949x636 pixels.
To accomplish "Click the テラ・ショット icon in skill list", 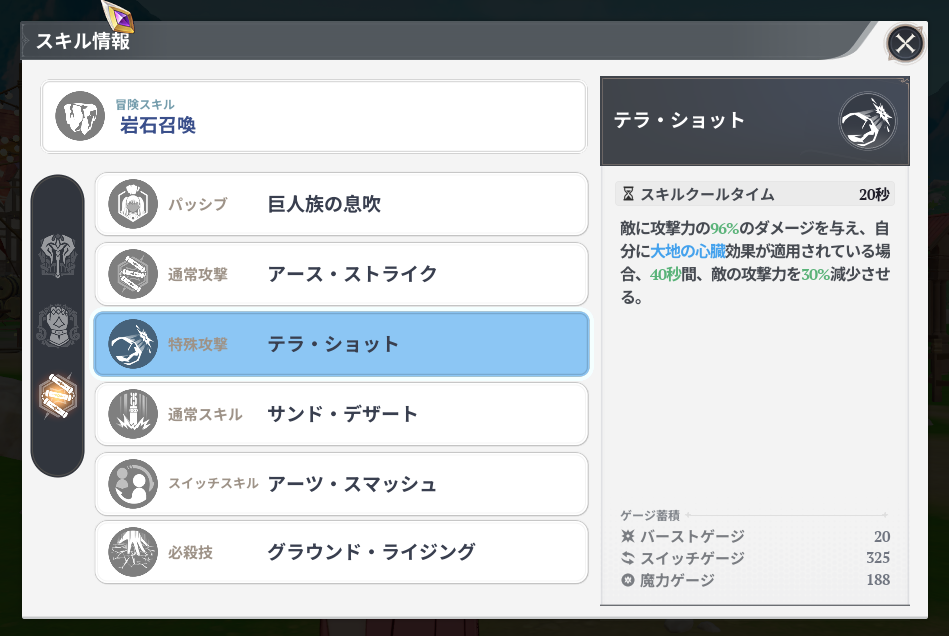I will point(133,344).
